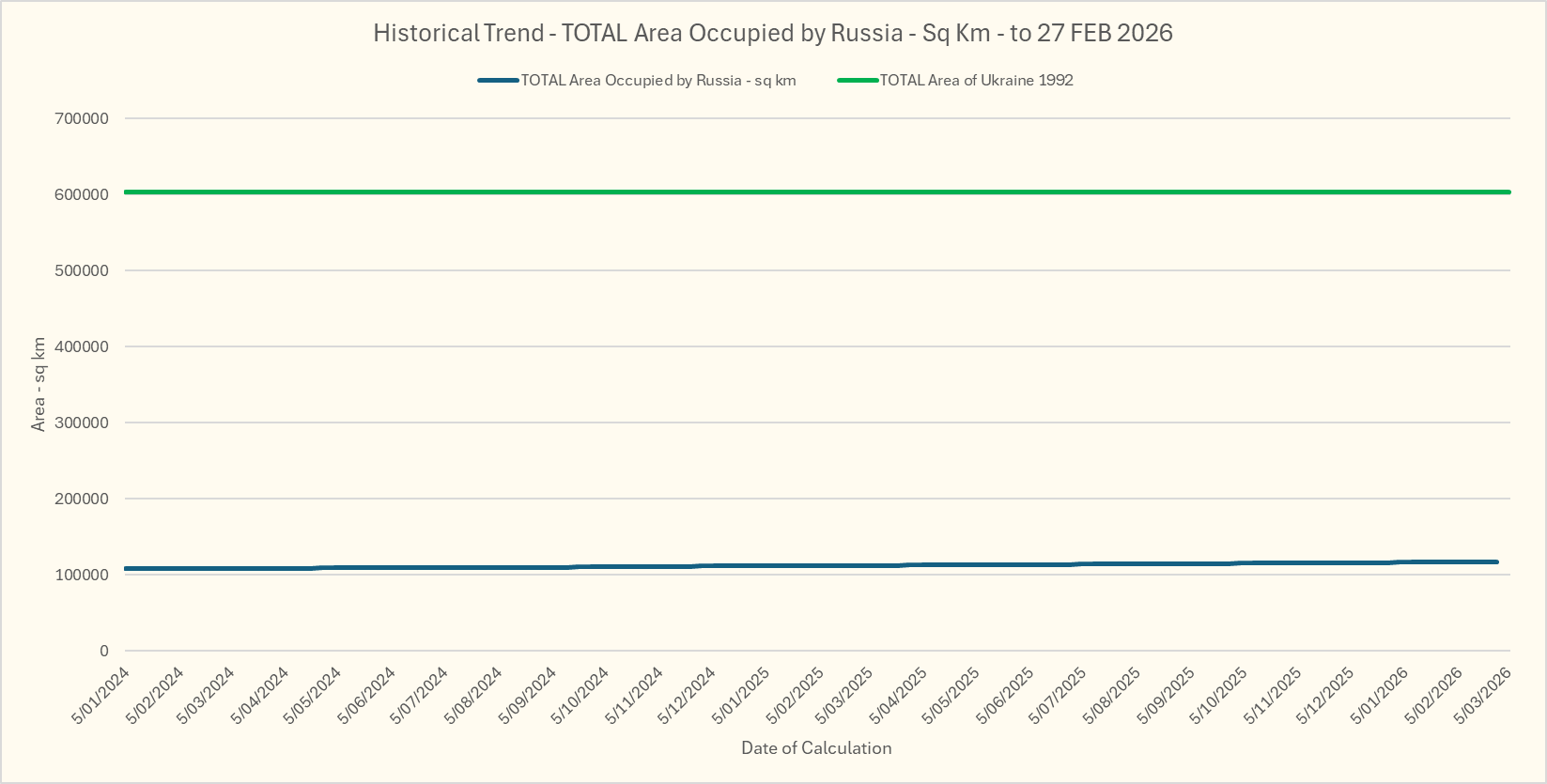This screenshot has height=784, width=1547.
Task: Select the 5/01/2024 date label
Action: click(x=101, y=696)
